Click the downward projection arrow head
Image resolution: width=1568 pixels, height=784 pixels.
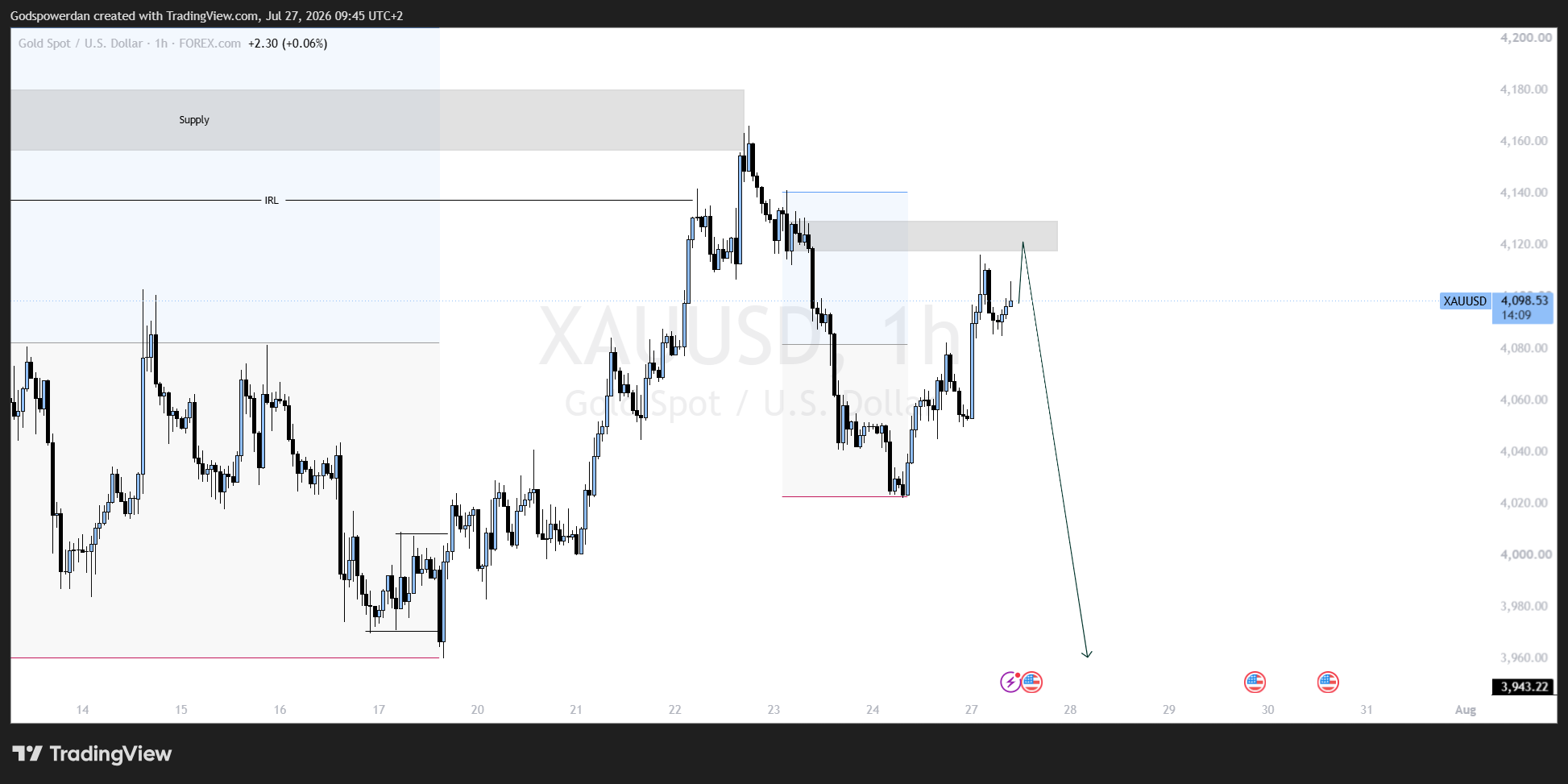1086,653
